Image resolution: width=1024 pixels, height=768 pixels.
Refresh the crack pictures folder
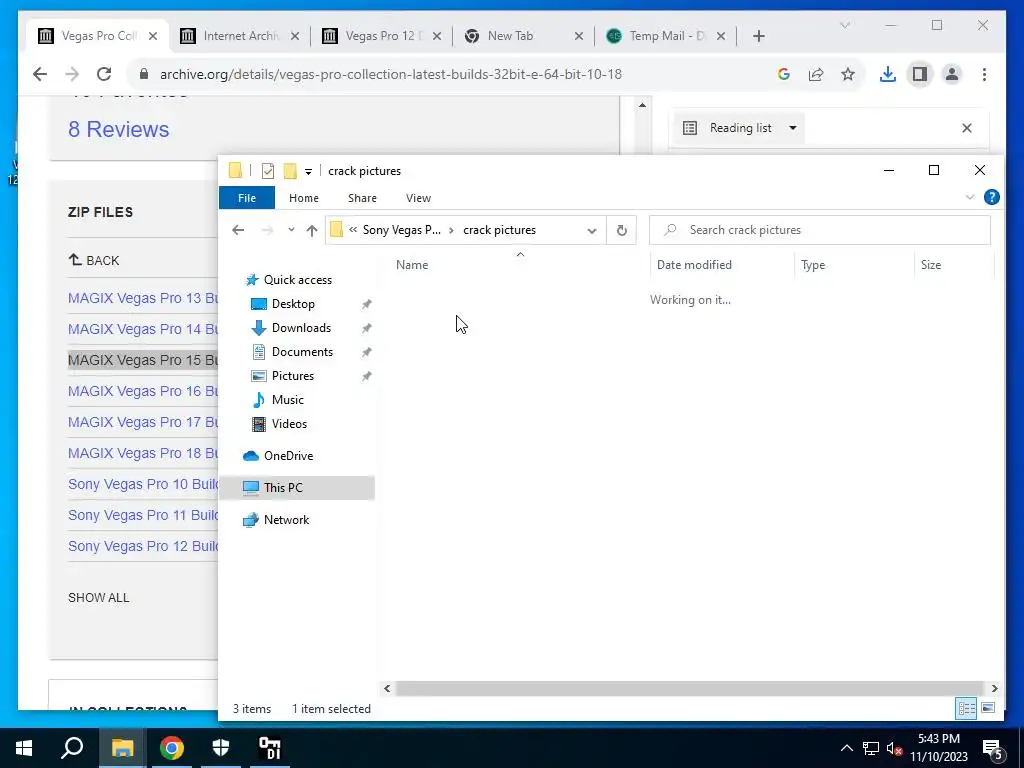pyautogui.click(x=622, y=231)
